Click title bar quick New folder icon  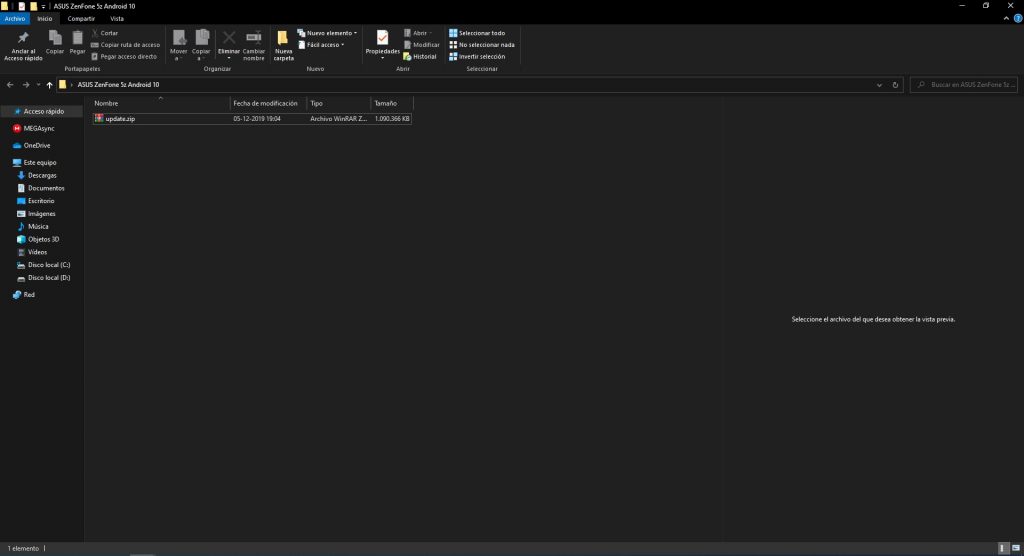pos(33,7)
